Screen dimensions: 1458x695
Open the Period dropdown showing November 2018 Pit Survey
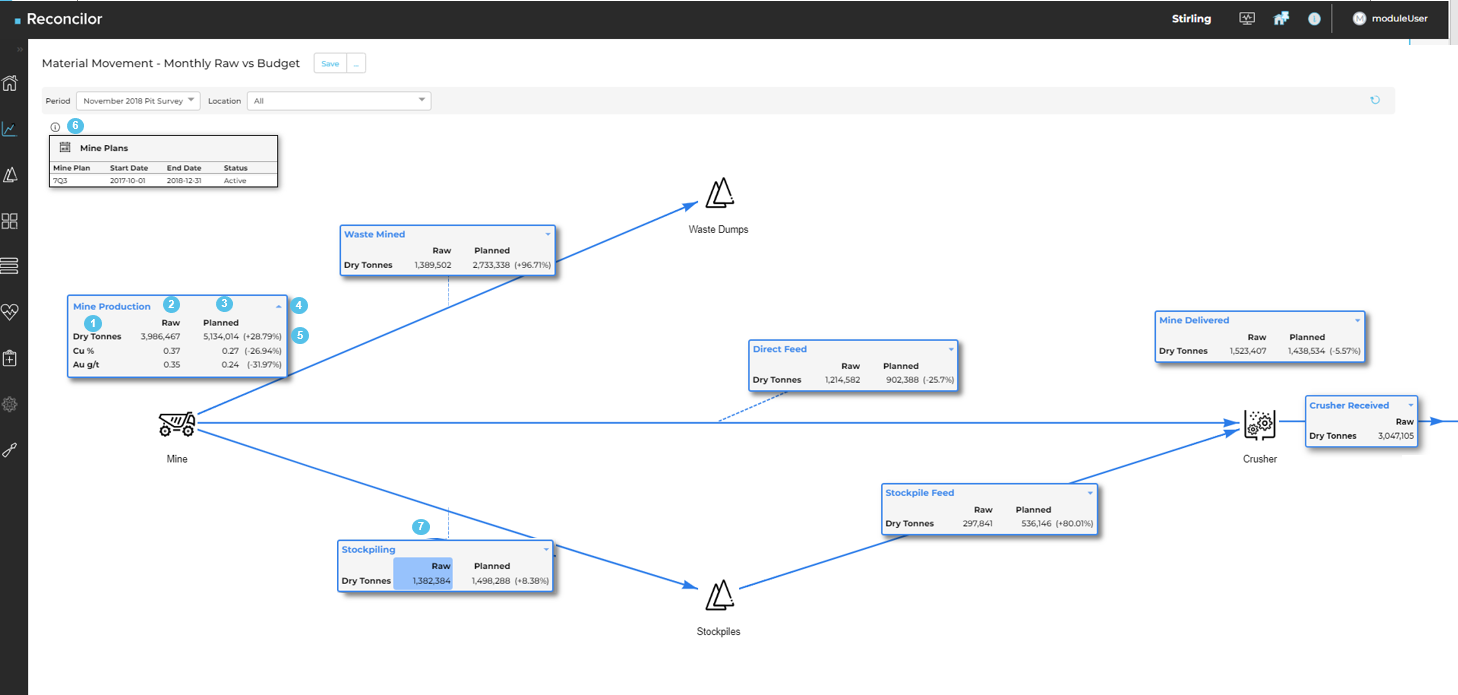click(x=135, y=100)
